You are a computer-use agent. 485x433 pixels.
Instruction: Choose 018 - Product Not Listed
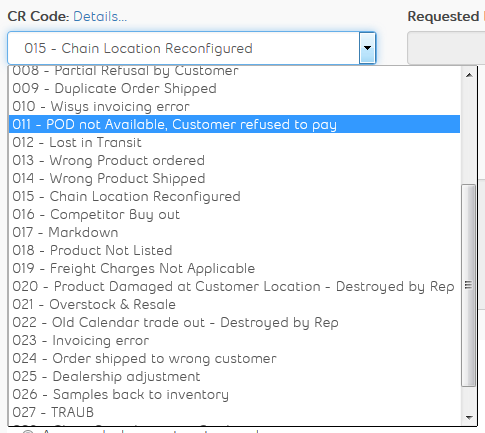234,250
